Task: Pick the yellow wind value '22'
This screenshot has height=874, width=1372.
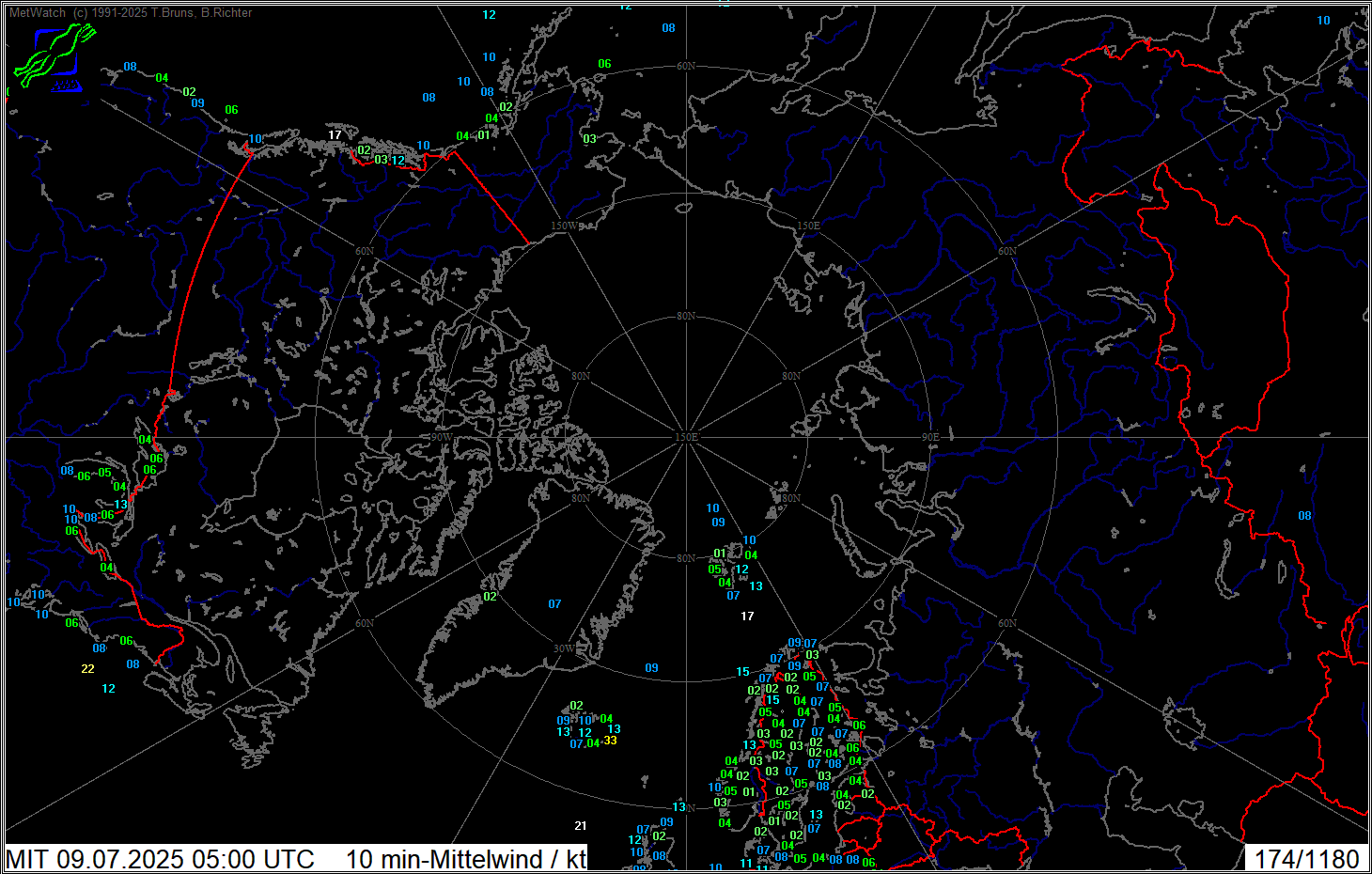Action: coord(87,669)
